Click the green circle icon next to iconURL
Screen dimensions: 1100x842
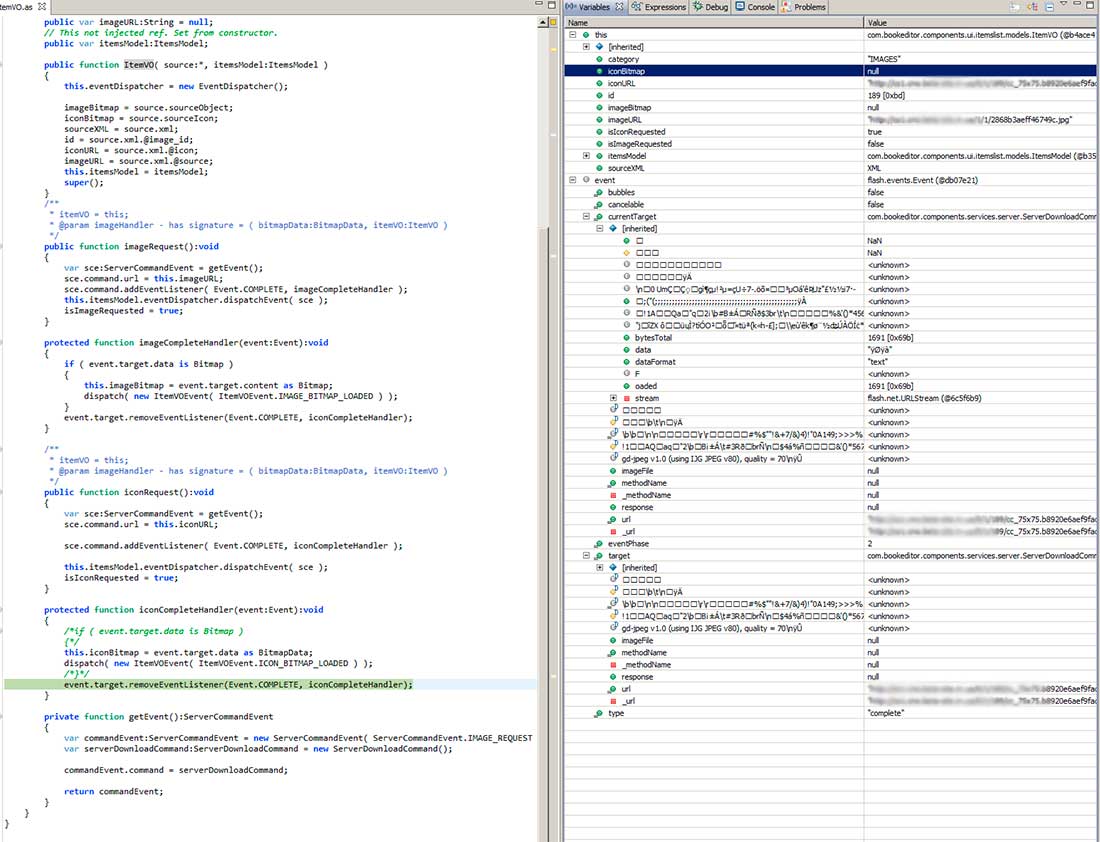(599, 83)
